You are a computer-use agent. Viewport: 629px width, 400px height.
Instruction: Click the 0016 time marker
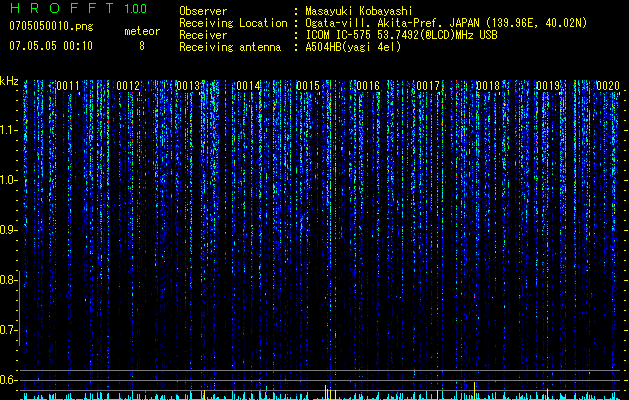(x=368, y=86)
